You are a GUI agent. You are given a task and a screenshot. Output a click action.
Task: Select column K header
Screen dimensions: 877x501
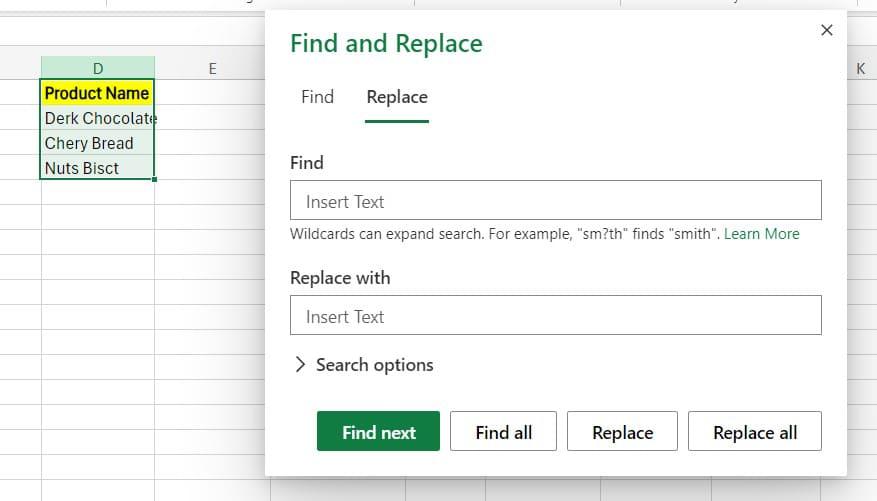point(860,68)
